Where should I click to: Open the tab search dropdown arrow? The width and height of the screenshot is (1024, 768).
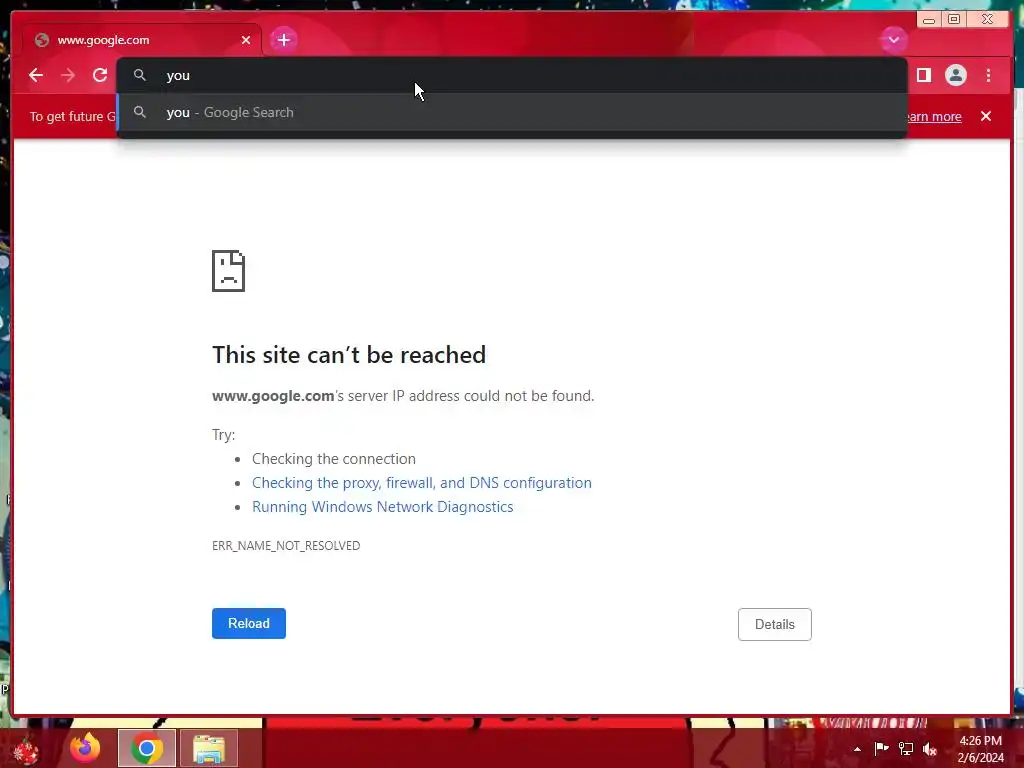(893, 40)
